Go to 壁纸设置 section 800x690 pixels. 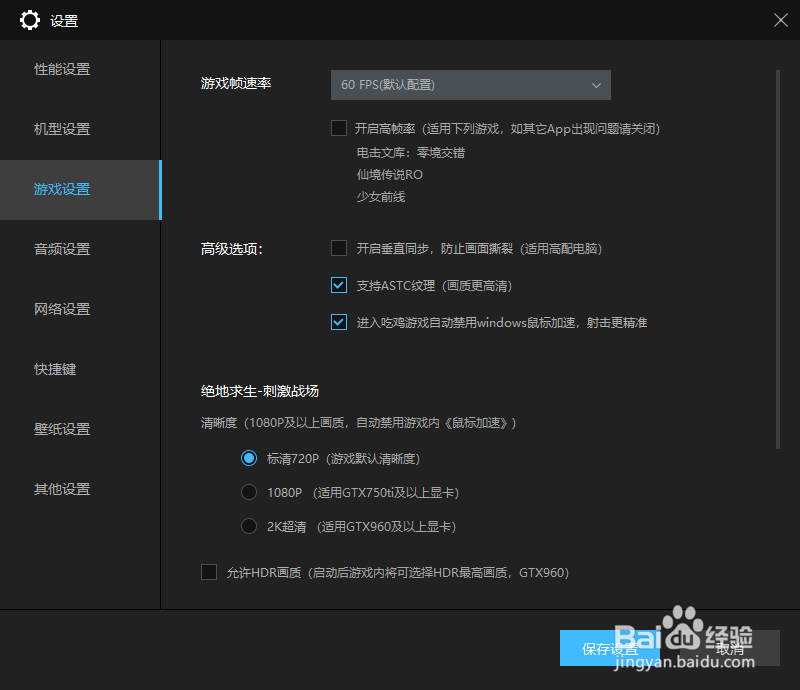pos(62,429)
